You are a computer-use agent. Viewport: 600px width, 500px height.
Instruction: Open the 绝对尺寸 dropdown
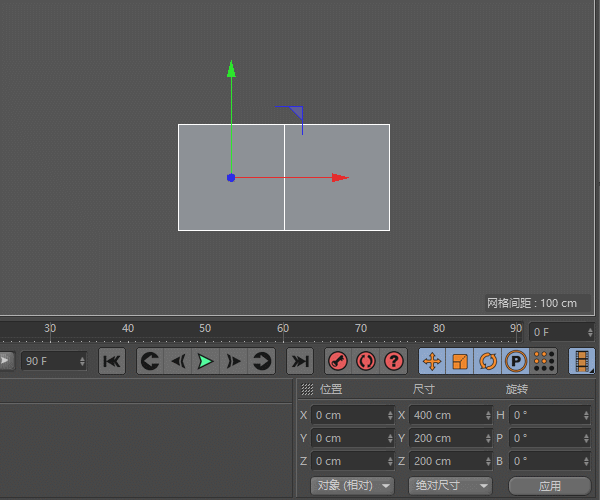450,485
